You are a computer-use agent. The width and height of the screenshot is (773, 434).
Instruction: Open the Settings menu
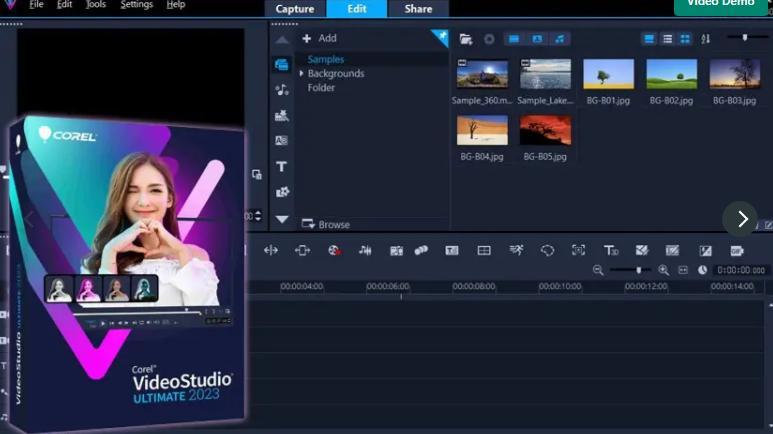tap(137, 5)
